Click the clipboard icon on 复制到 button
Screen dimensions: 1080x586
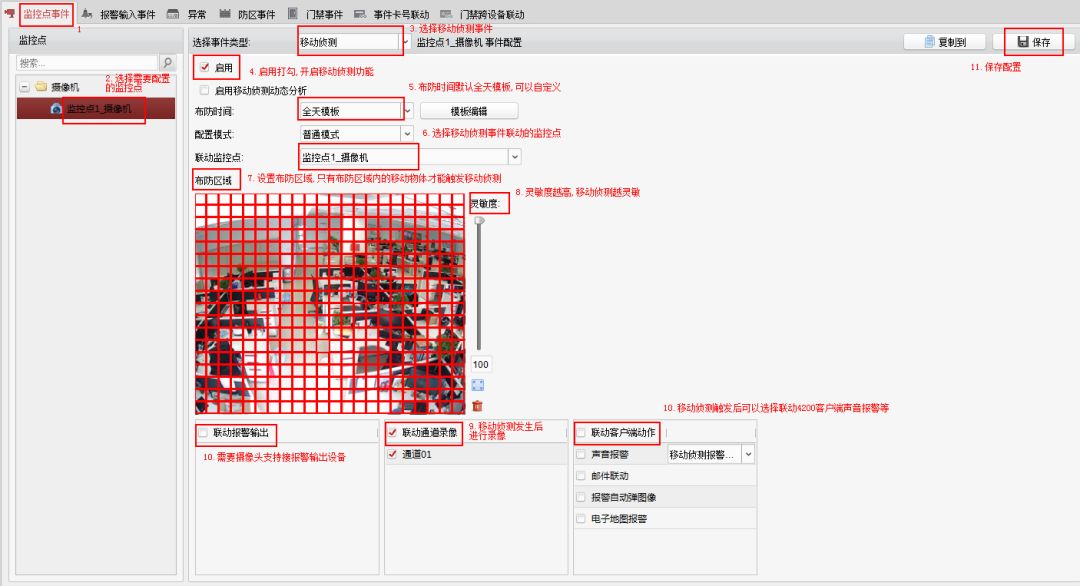[x=929, y=42]
